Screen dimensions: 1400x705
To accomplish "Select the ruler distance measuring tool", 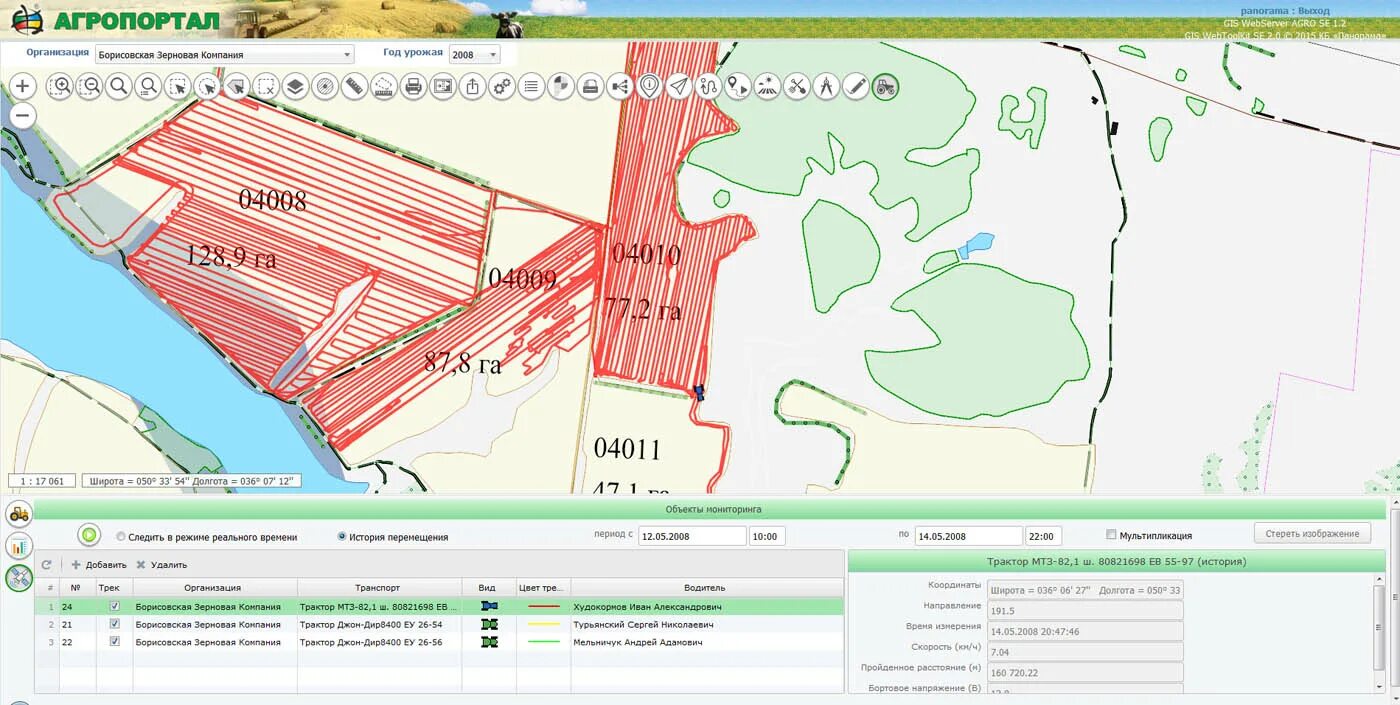I will tap(354, 86).
